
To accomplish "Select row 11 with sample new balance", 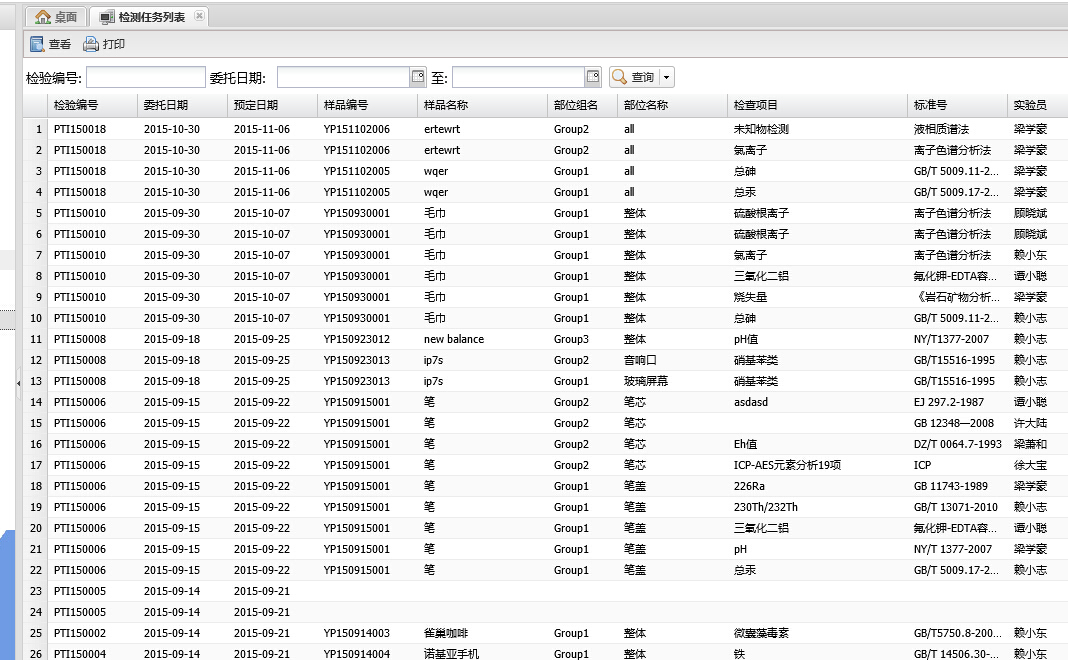I will [453, 339].
